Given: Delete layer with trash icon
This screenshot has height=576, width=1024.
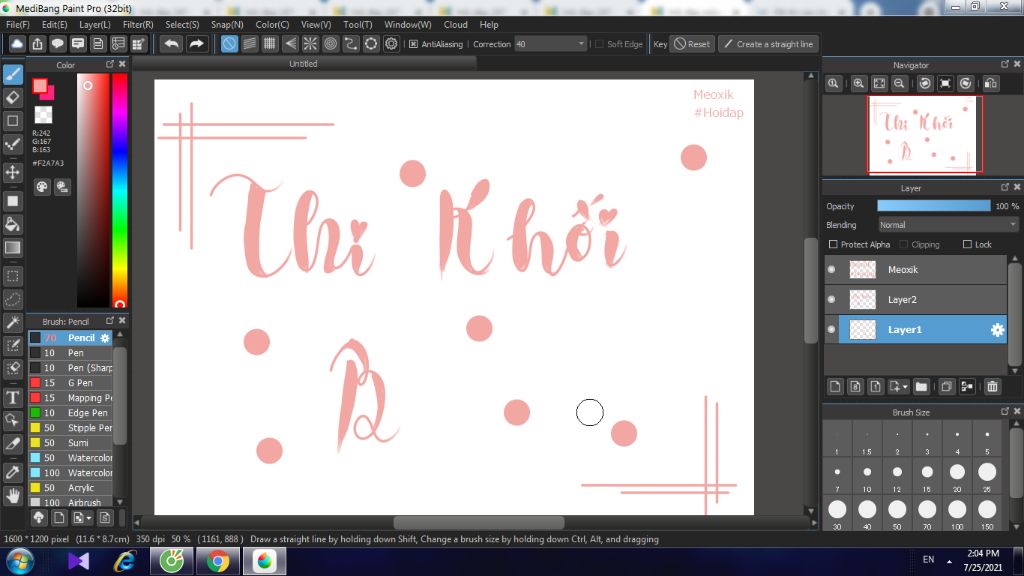Looking at the screenshot, I should [x=993, y=387].
